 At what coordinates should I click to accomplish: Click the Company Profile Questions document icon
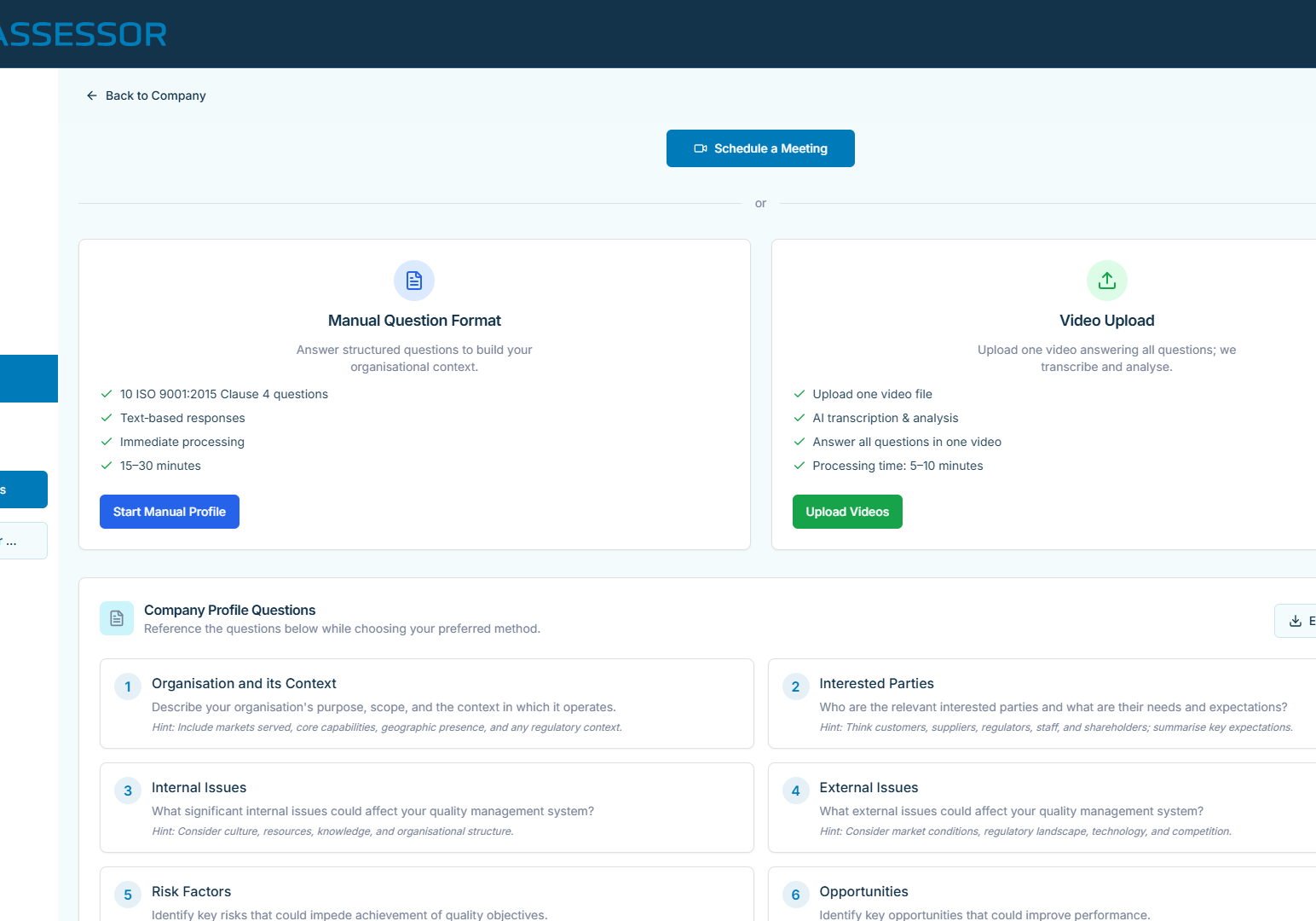pos(117,618)
